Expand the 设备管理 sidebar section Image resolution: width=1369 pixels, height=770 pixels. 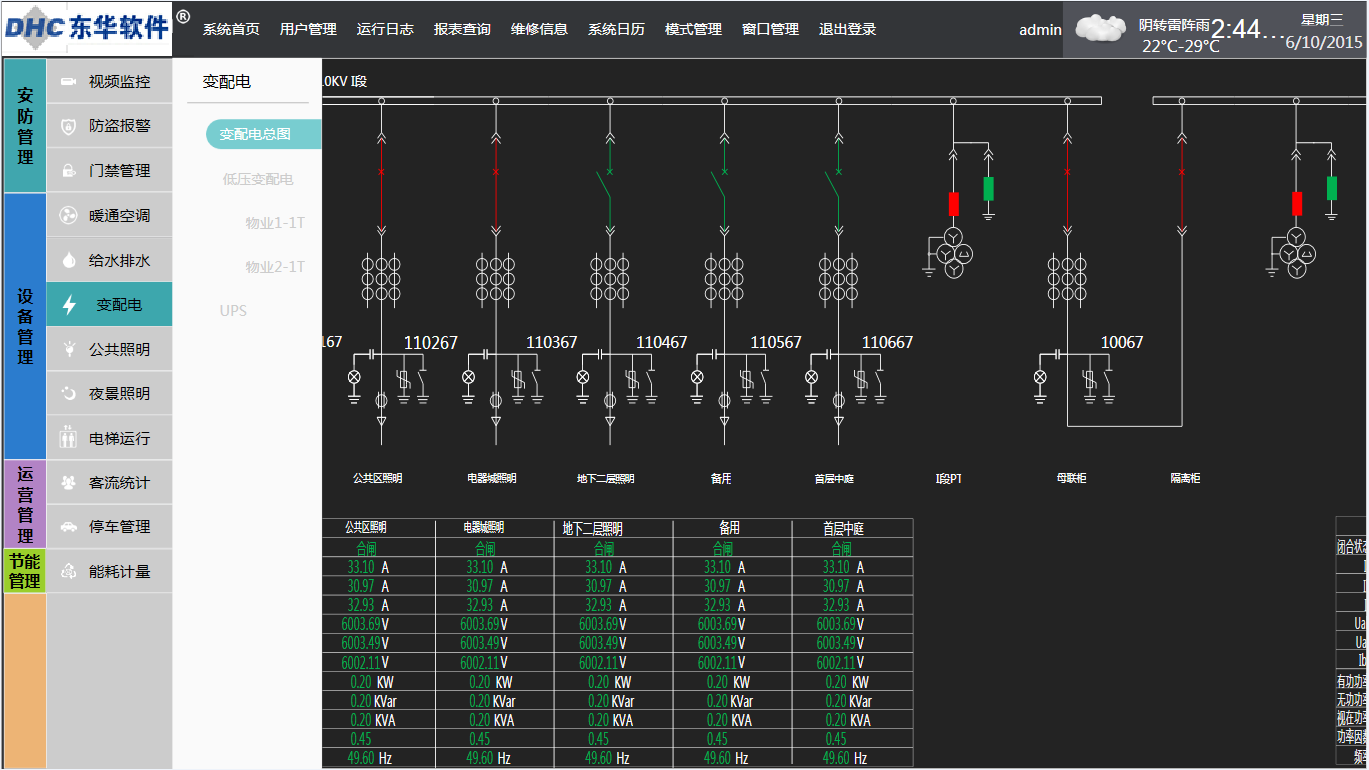coord(25,326)
